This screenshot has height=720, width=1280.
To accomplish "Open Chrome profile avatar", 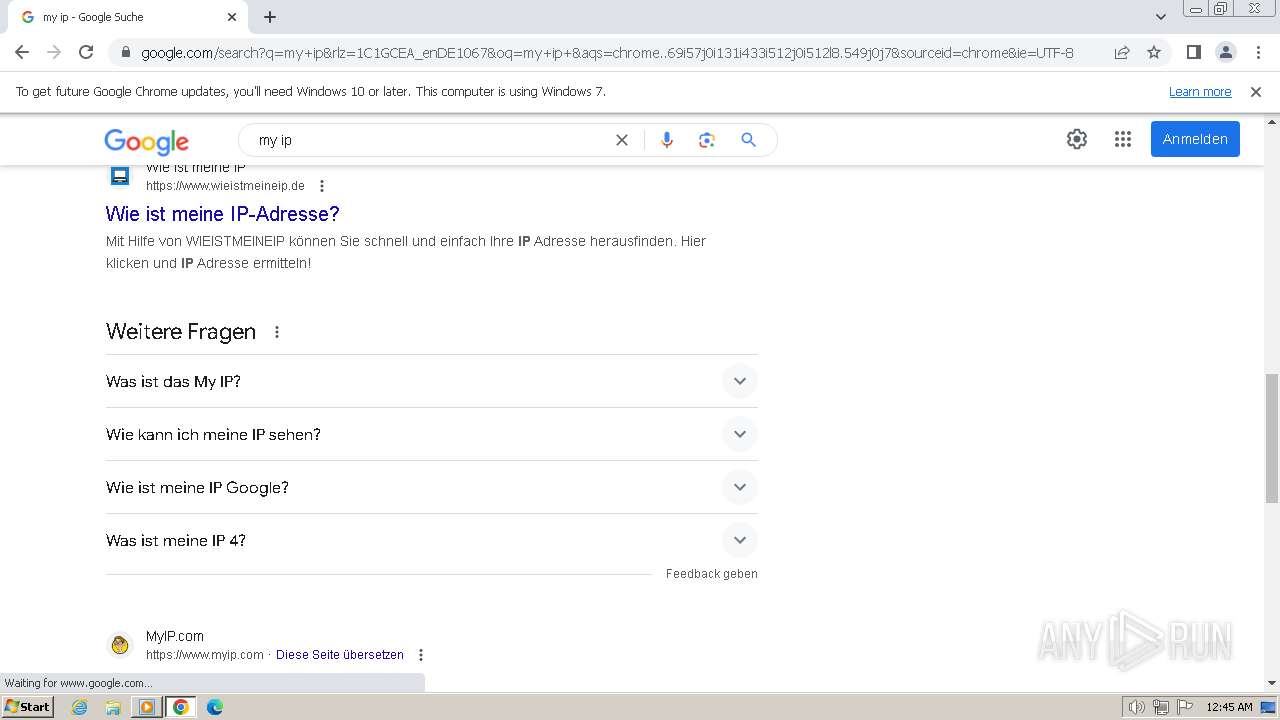I will (x=1225, y=52).
